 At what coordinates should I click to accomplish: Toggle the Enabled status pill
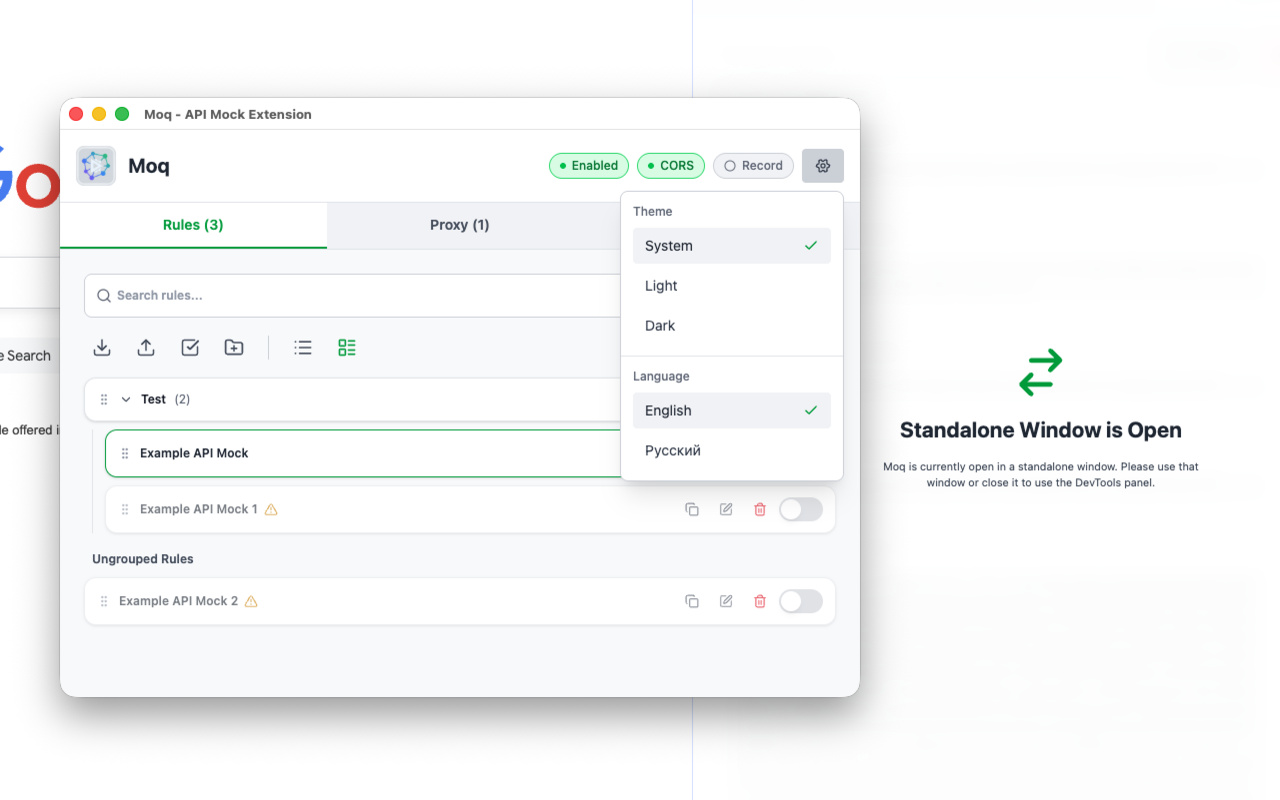tap(589, 166)
